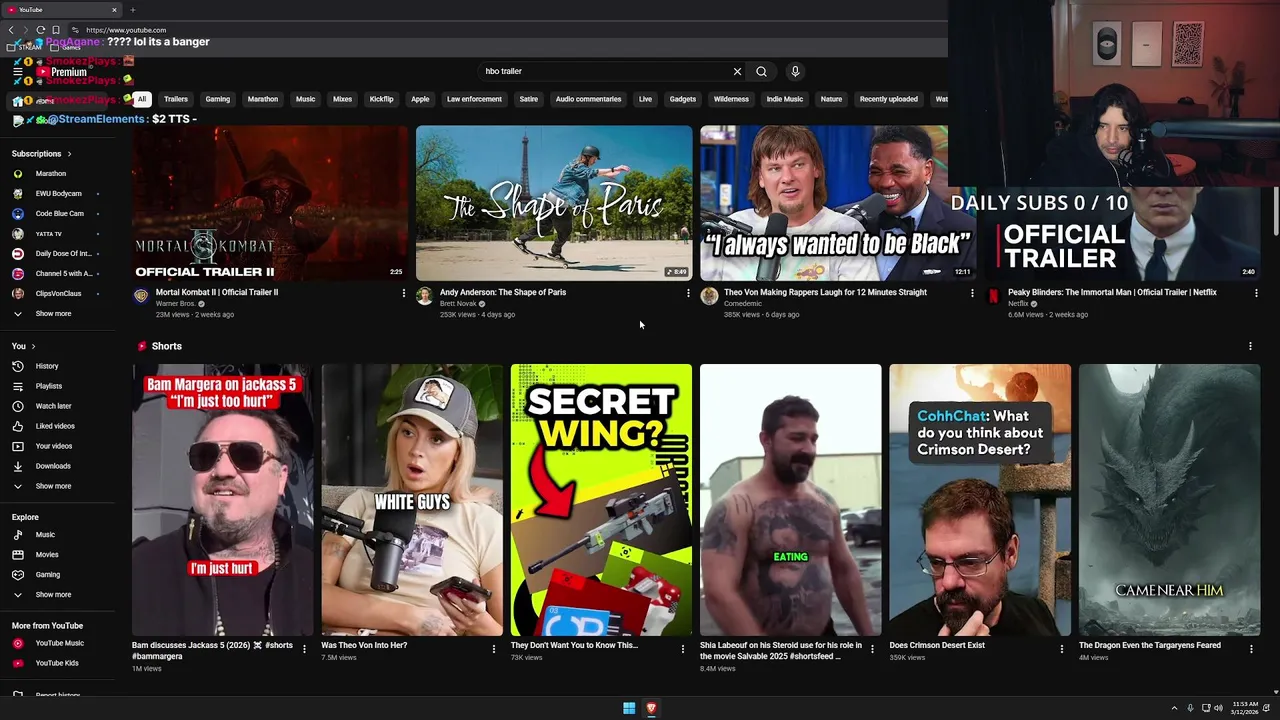Image resolution: width=1280 pixels, height=720 pixels.
Task: Click the Windows Start button
Action: (x=629, y=708)
